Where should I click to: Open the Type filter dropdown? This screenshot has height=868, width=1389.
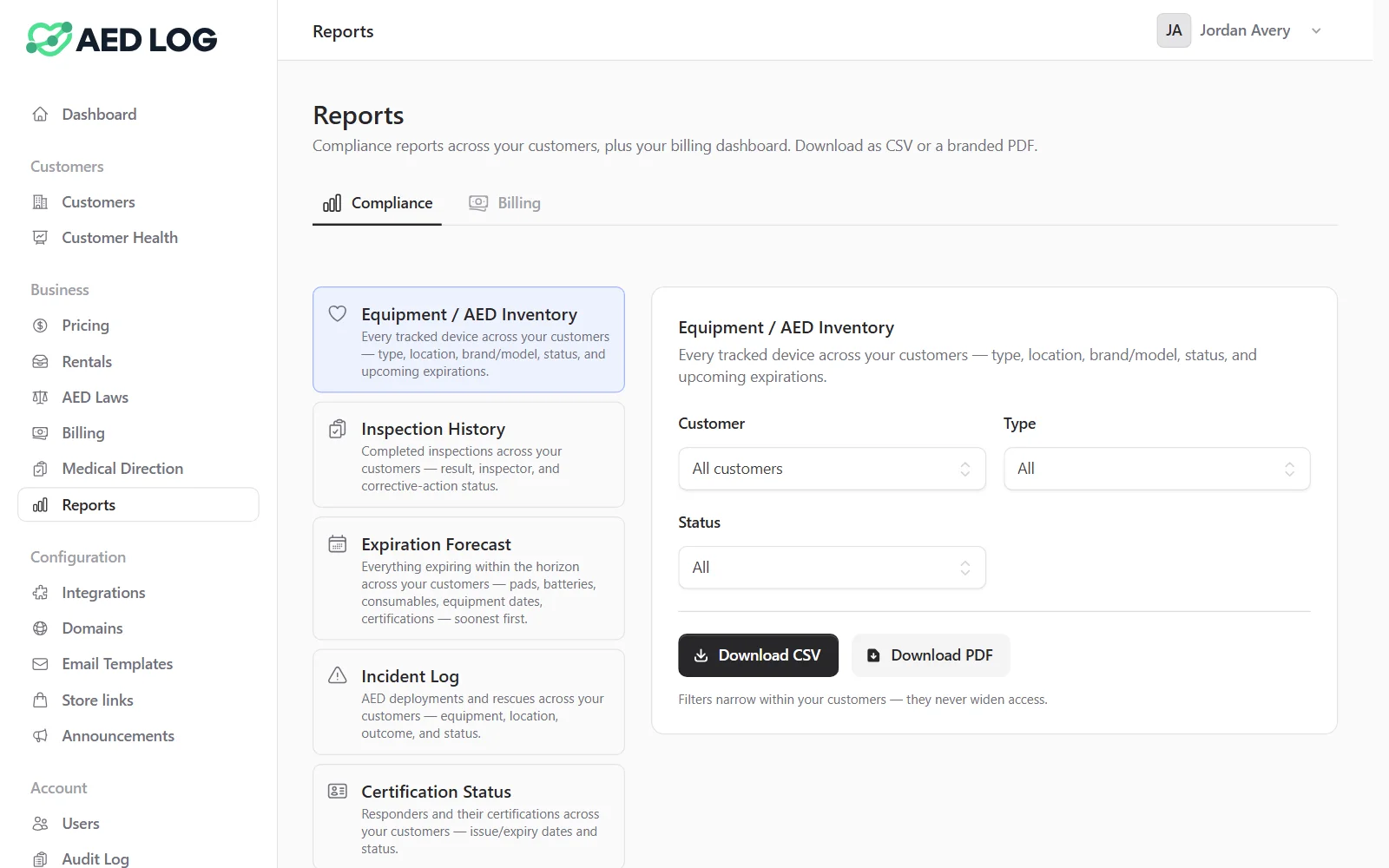(x=1156, y=469)
